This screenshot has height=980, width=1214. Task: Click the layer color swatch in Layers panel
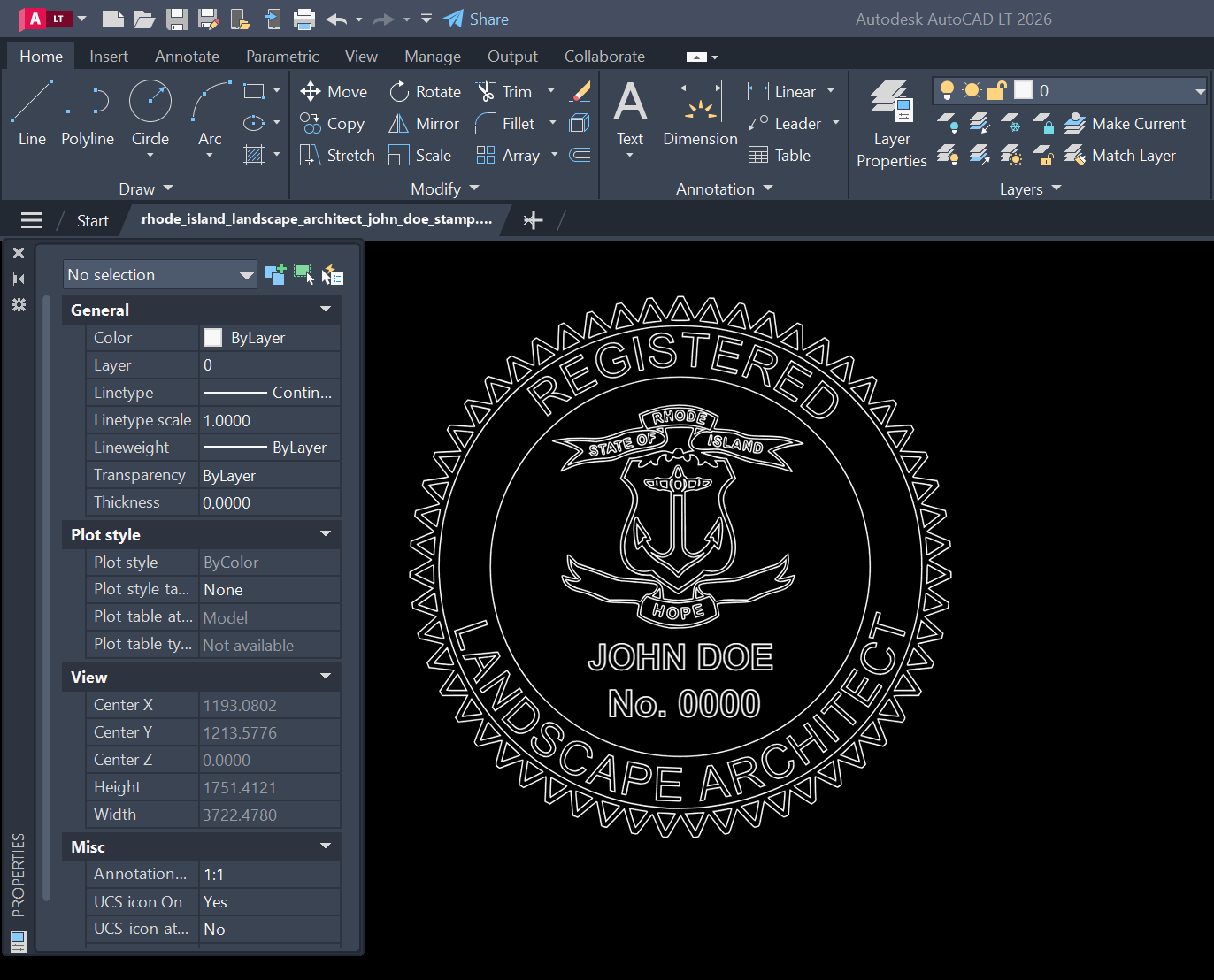[1024, 90]
